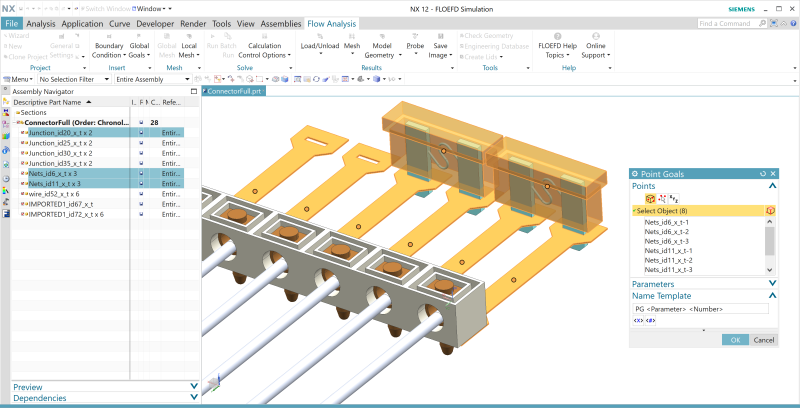Insert the <X> parameter token
This screenshot has height=408, width=800.
(638, 321)
